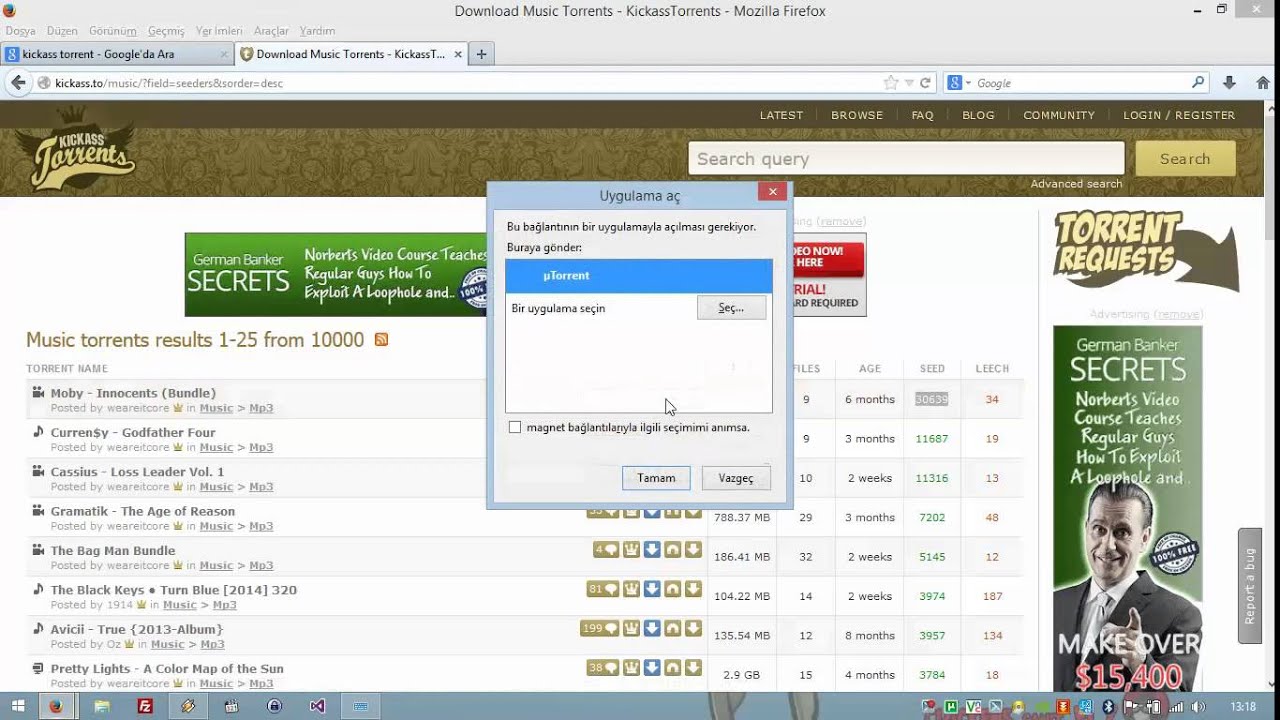Open the COMMUNITY navigation link

[1059, 115]
